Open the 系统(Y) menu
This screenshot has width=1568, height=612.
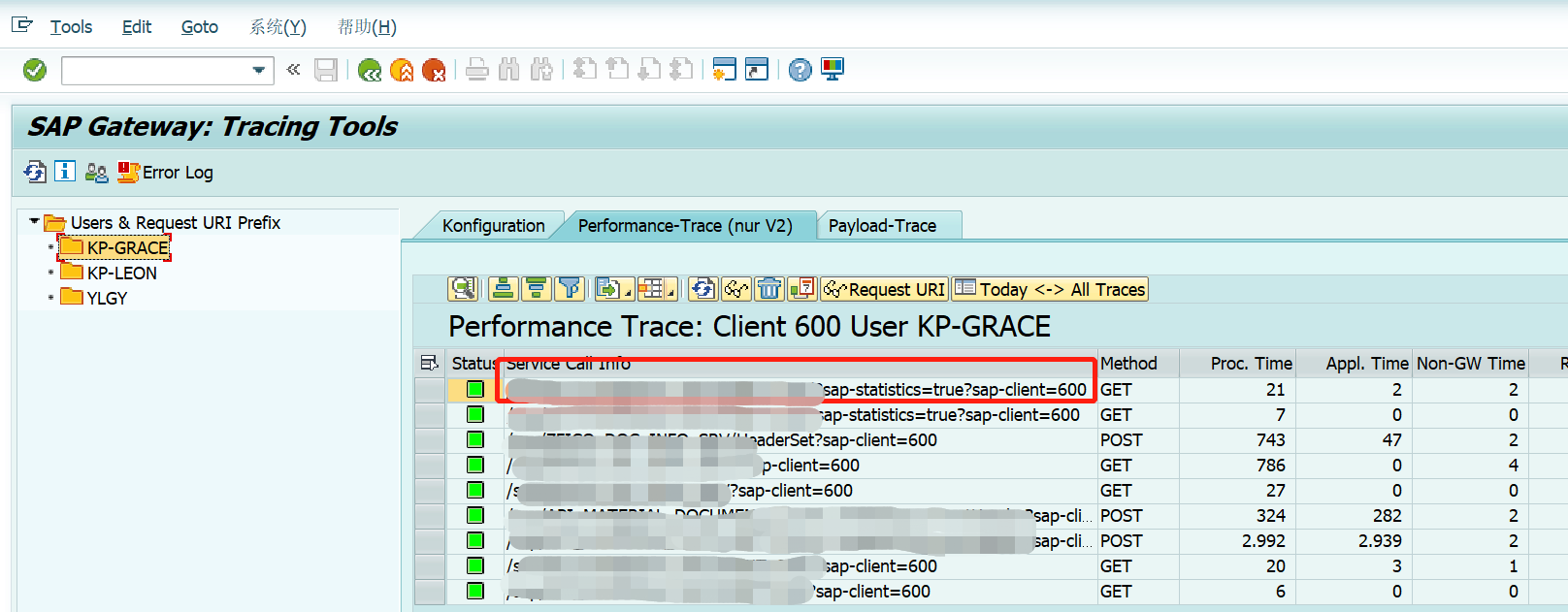(x=278, y=27)
